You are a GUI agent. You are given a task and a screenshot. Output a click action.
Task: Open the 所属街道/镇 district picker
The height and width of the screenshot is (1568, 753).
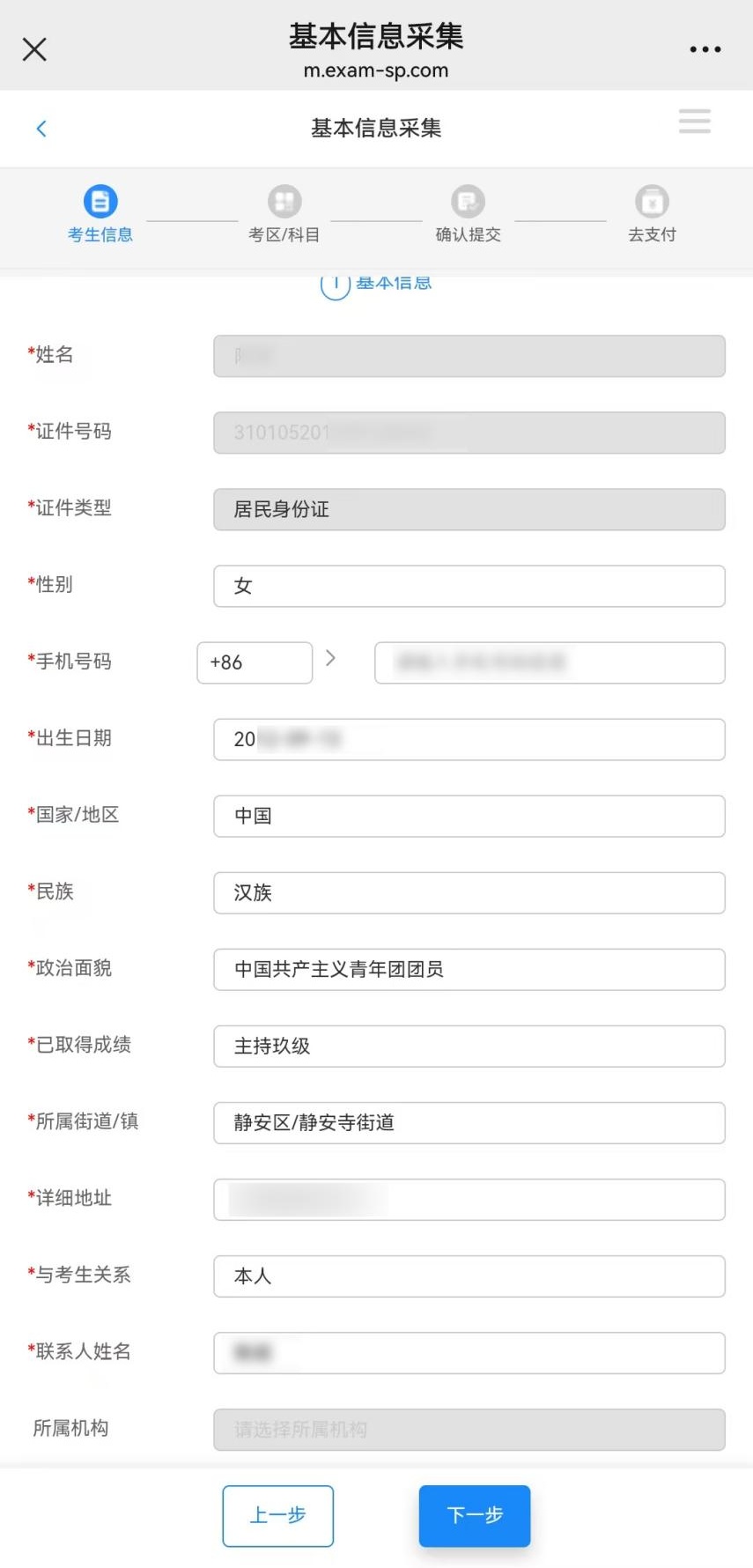click(469, 1122)
